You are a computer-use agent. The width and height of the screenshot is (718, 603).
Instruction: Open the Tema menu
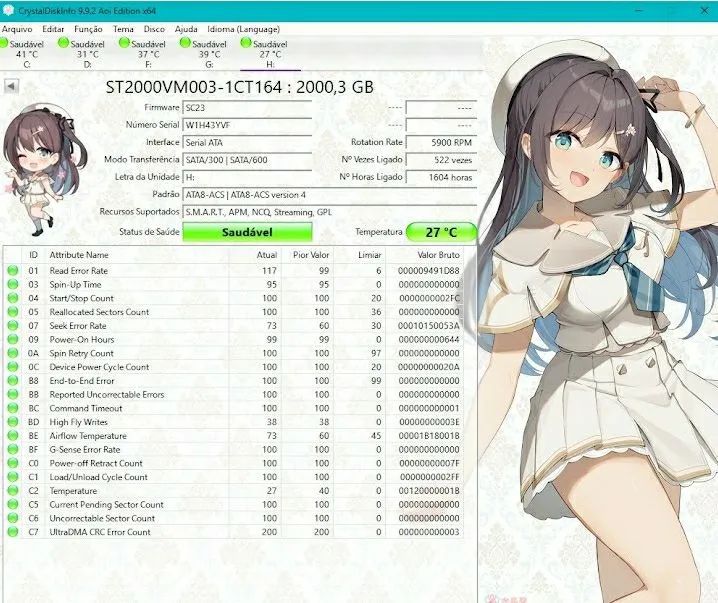click(123, 29)
